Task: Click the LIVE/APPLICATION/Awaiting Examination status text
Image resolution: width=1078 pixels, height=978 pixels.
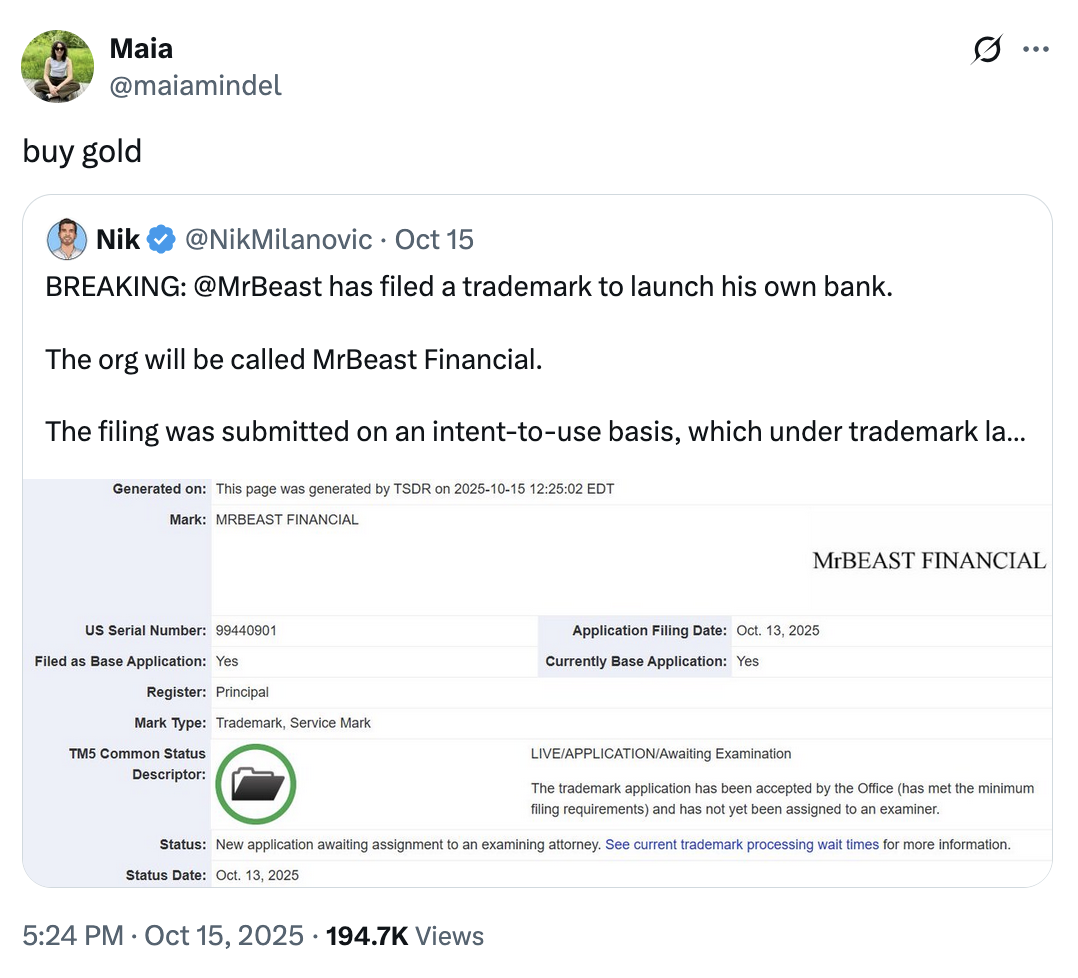Action: (x=661, y=754)
